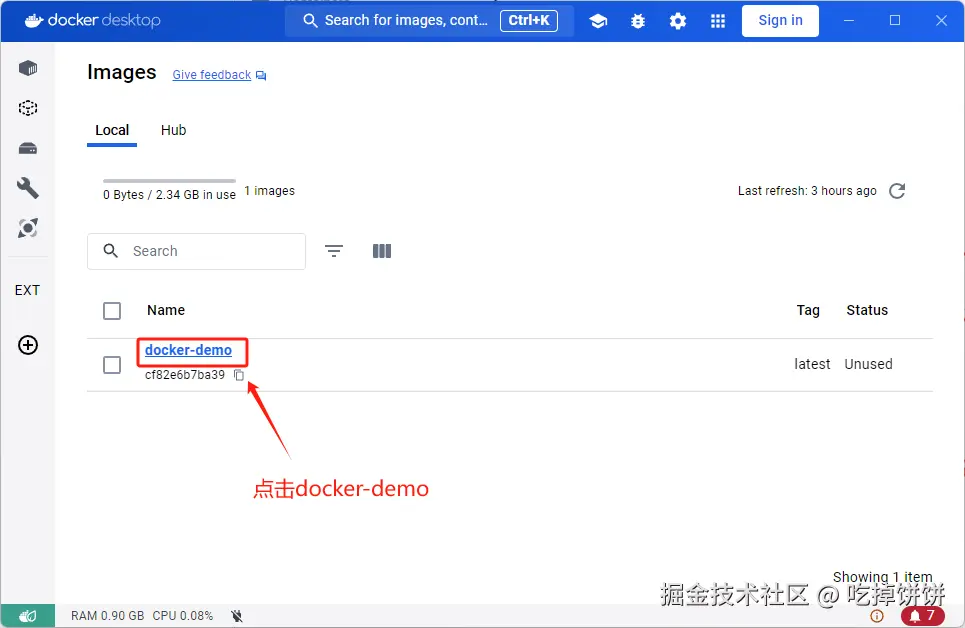Minimize the Docker Desktop window
Image resolution: width=965 pixels, height=628 pixels.
click(x=849, y=20)
